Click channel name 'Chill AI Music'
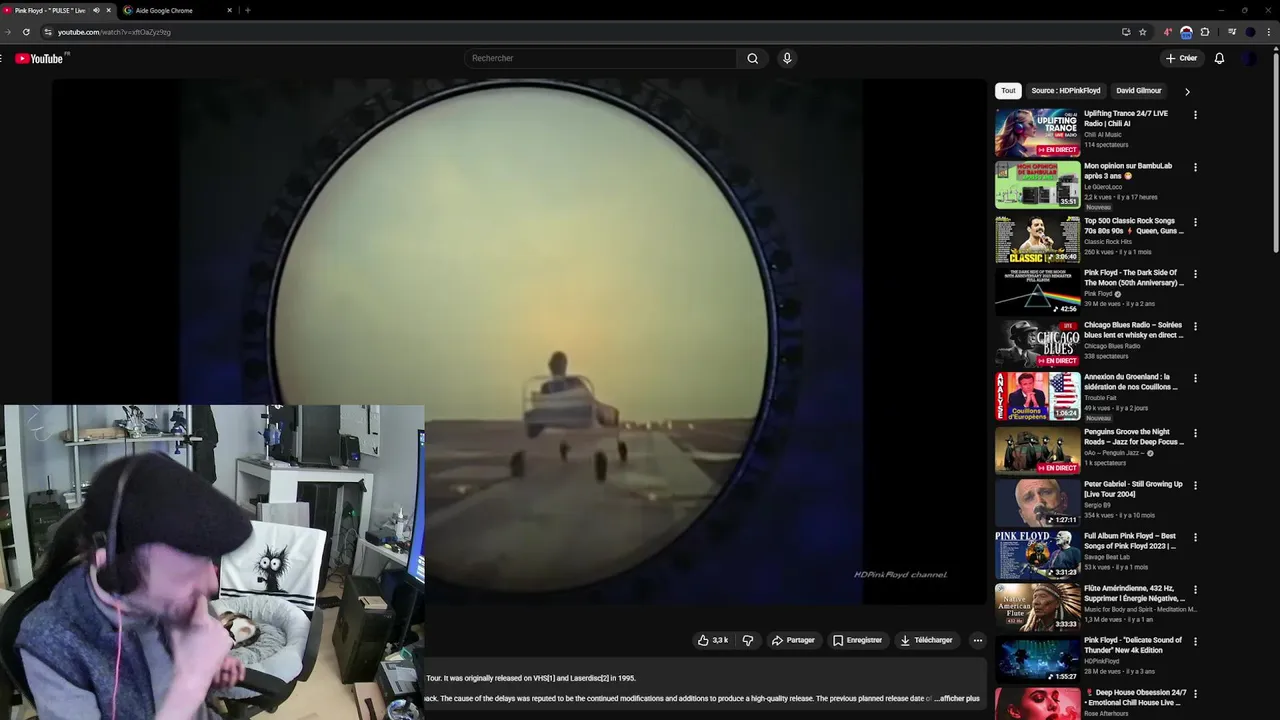This screenshot has width=1280, height=720. click(x=1103, y=134)
